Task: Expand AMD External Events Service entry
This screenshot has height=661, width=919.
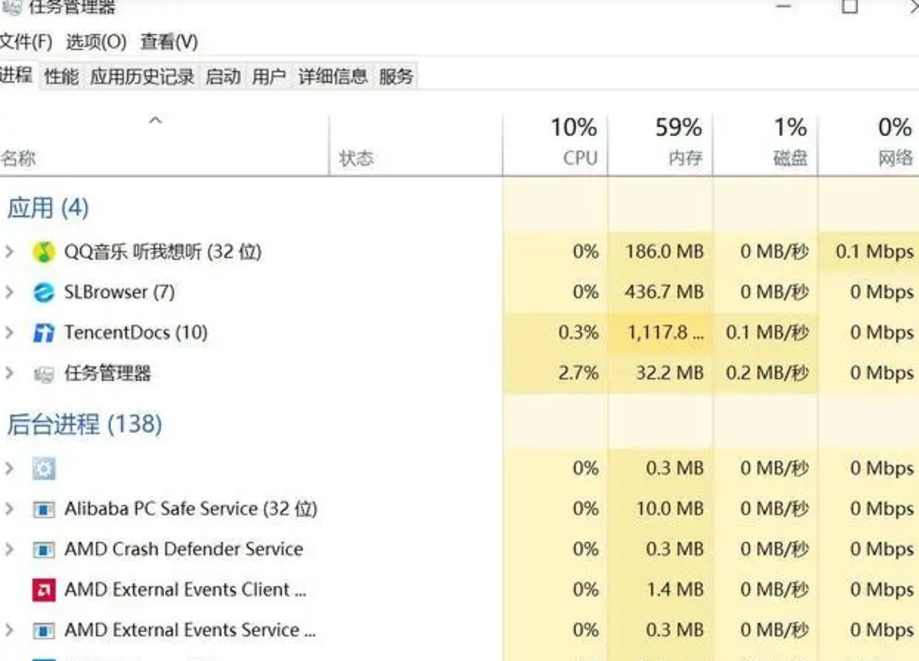Action: (x=9, y=630)
